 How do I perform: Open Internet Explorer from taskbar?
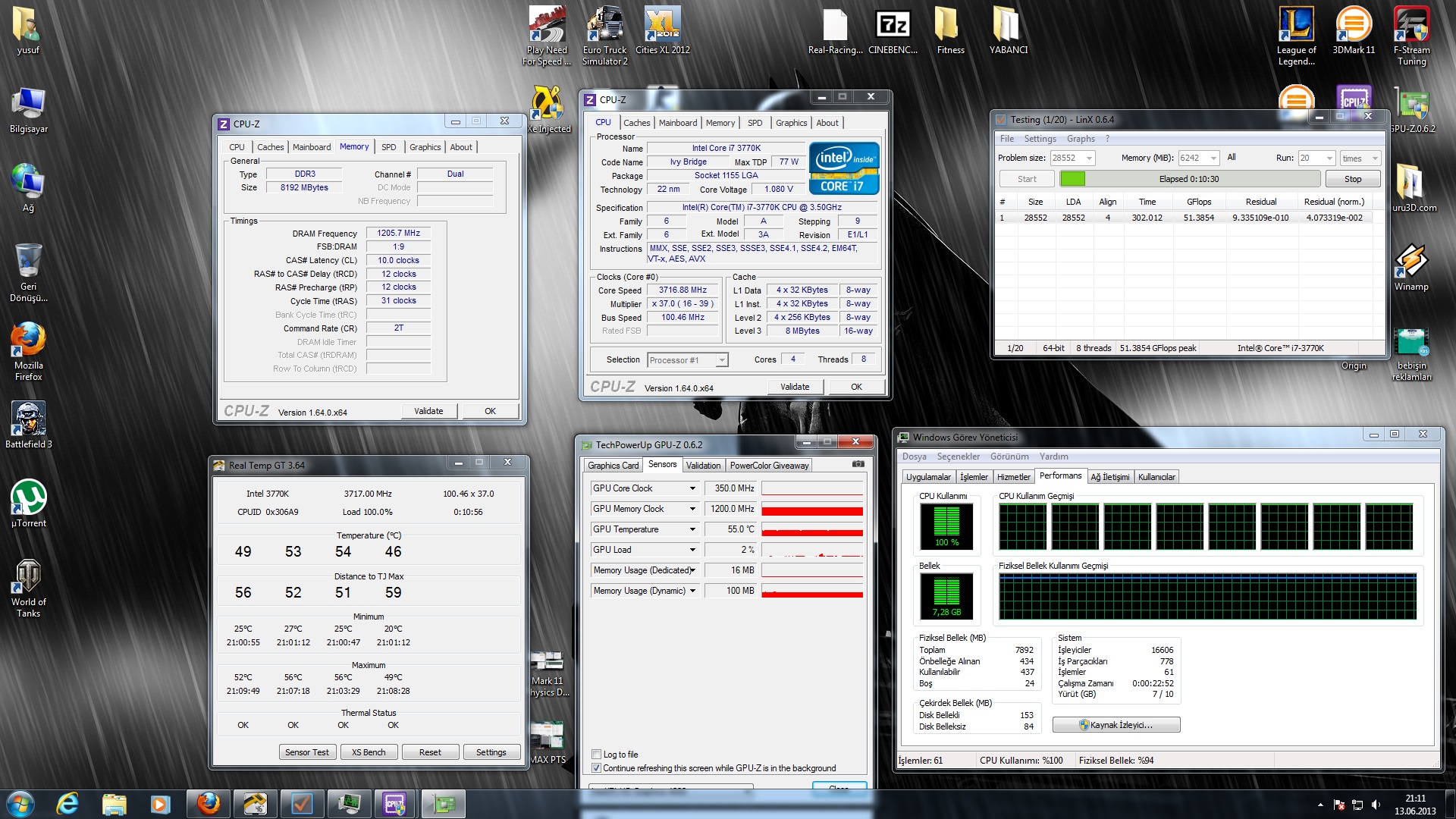(67, 804)
